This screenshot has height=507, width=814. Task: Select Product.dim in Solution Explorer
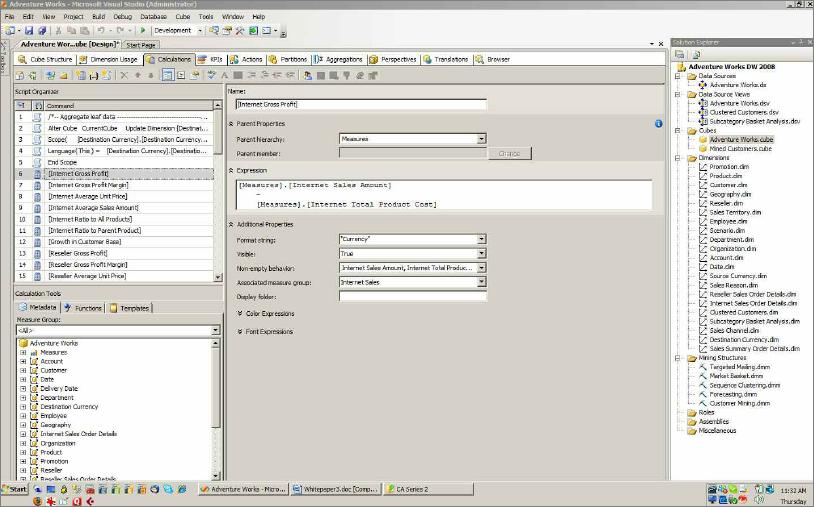(x=726, y=176)
